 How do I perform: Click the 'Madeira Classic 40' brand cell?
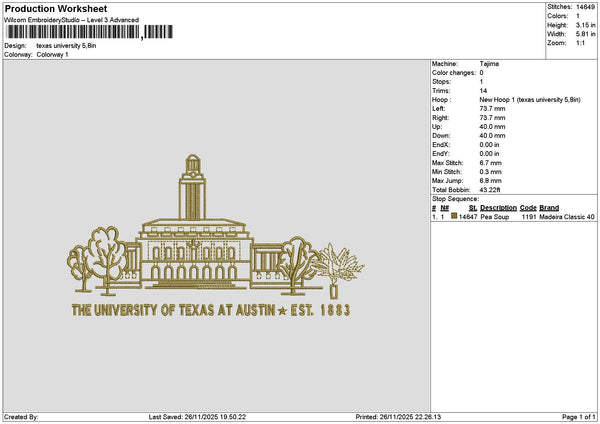click(567, 217)
